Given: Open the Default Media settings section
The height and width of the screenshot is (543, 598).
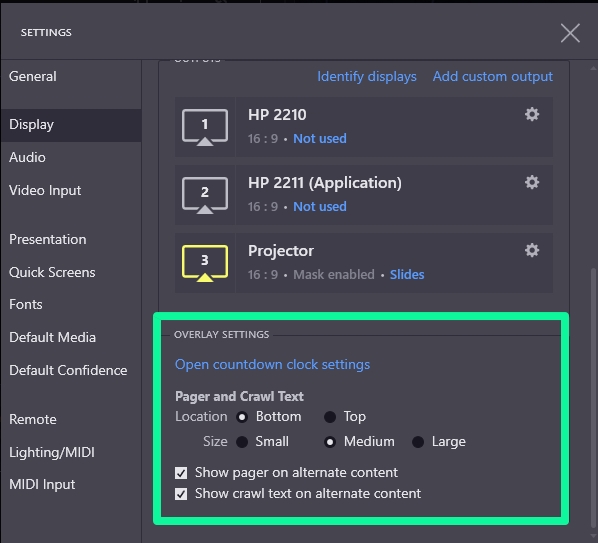Looking at the screenshot, I should pyautogui.click(x=71, y=337).
